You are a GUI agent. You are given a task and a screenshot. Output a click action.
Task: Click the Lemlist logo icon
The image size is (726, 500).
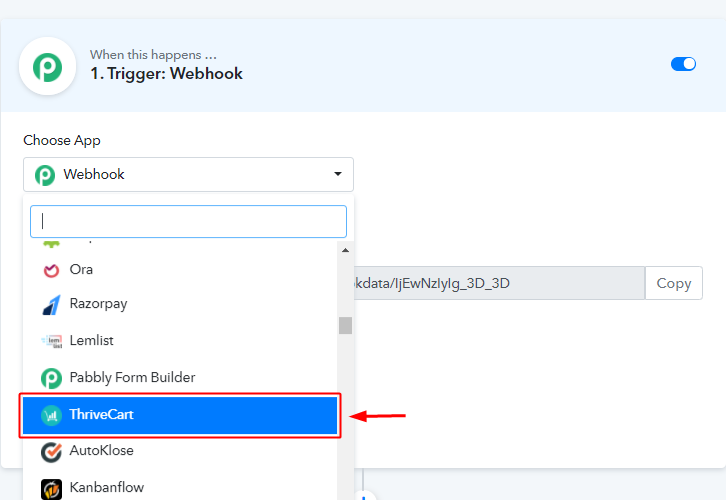pyautogui.click(x=51, y=341)
